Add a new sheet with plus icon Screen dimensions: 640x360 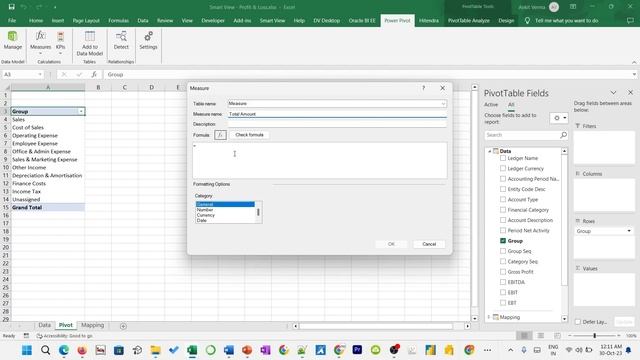click(x=123, y=326)
